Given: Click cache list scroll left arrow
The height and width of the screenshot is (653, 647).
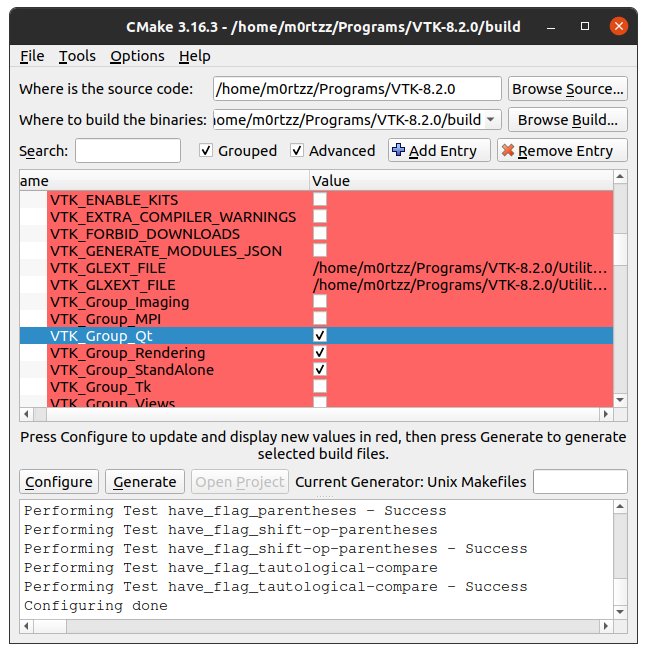Looking at the screenshot, I should [27, 414].
